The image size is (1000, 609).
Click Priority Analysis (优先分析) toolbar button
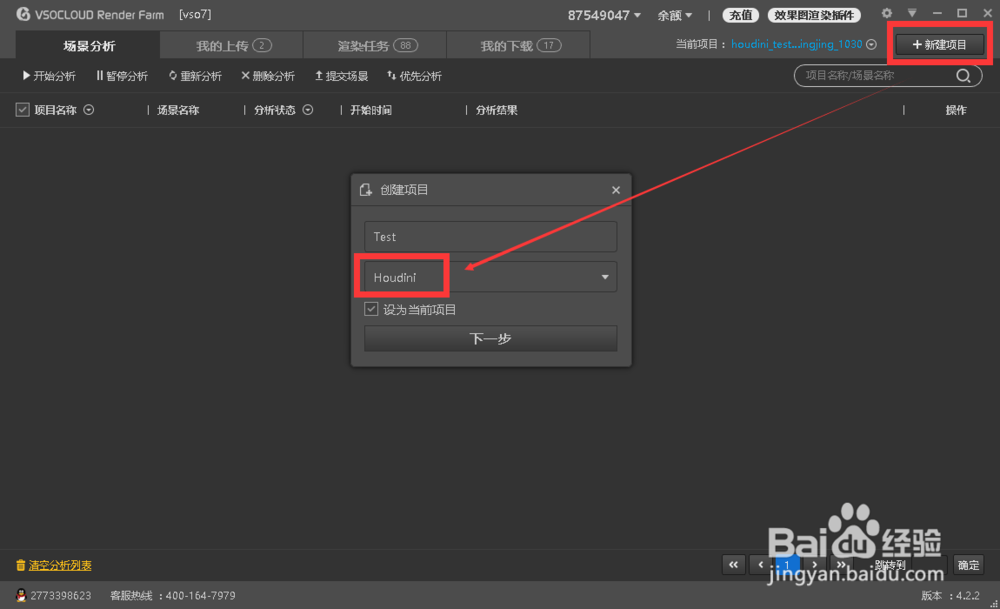[415, 76]
